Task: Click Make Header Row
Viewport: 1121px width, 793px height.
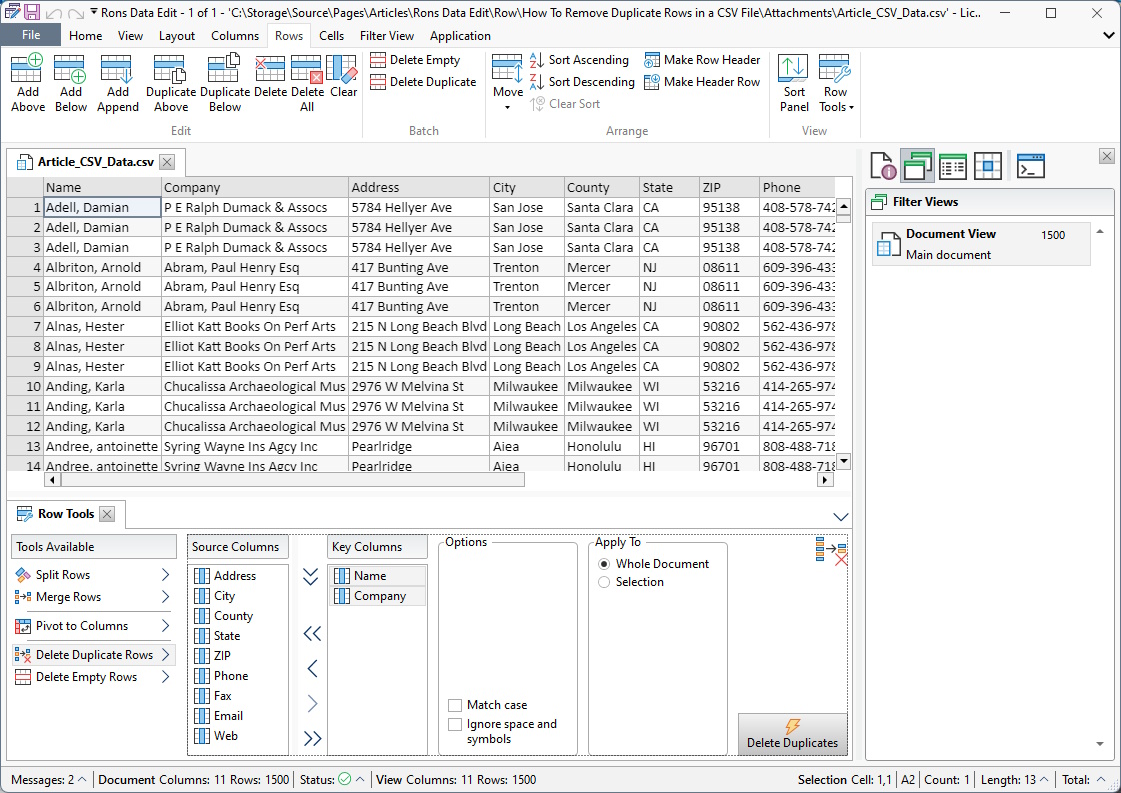Action: tap(702, 82)
